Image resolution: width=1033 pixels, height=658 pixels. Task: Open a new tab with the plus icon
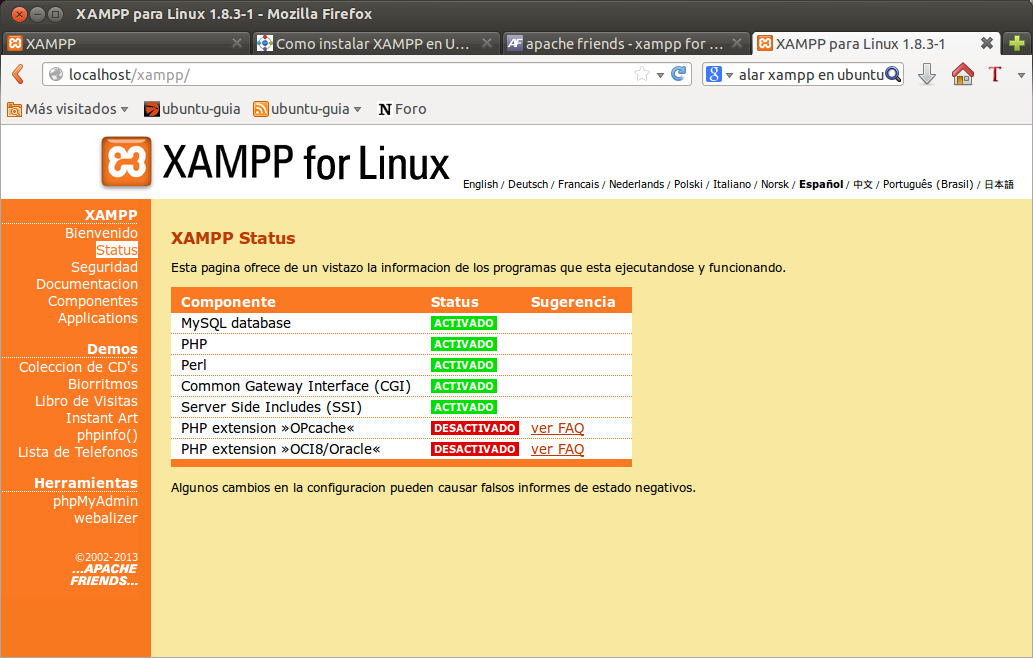(x=1017, y=43)
